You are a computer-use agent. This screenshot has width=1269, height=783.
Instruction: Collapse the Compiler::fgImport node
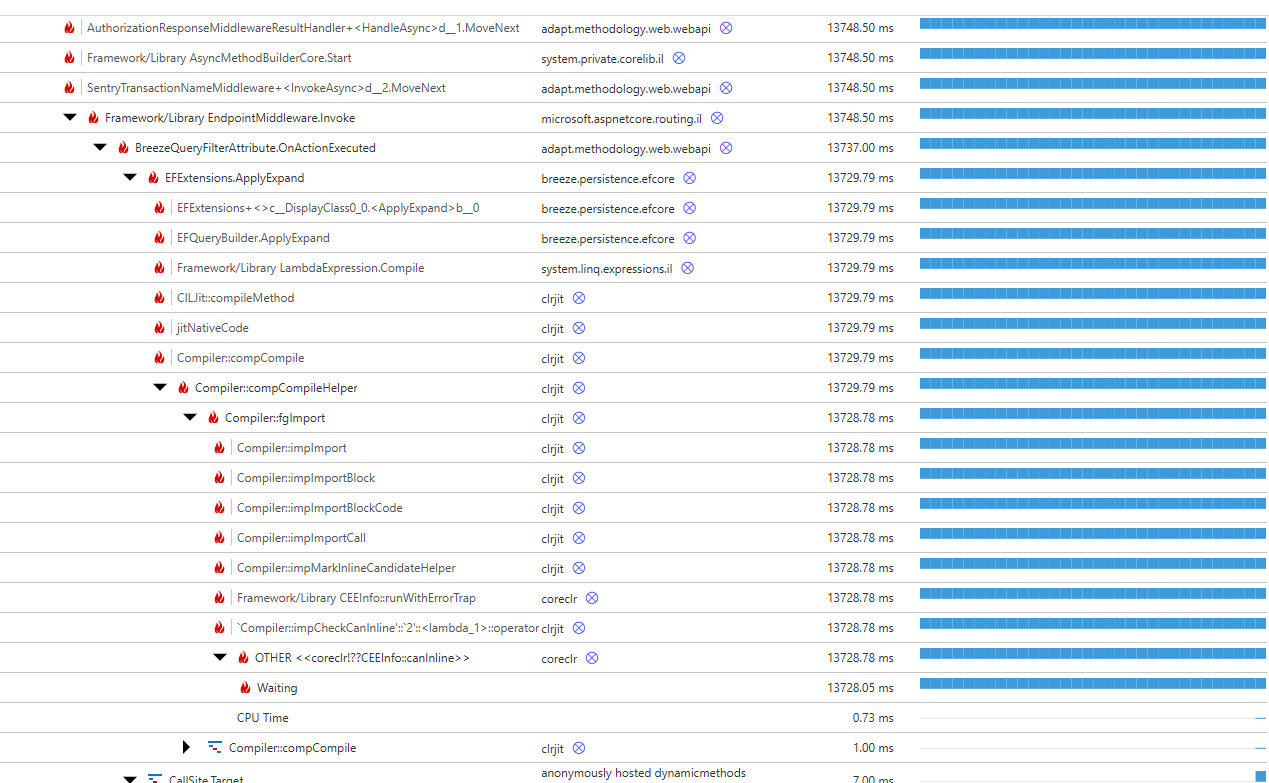[x=190, y=418]
